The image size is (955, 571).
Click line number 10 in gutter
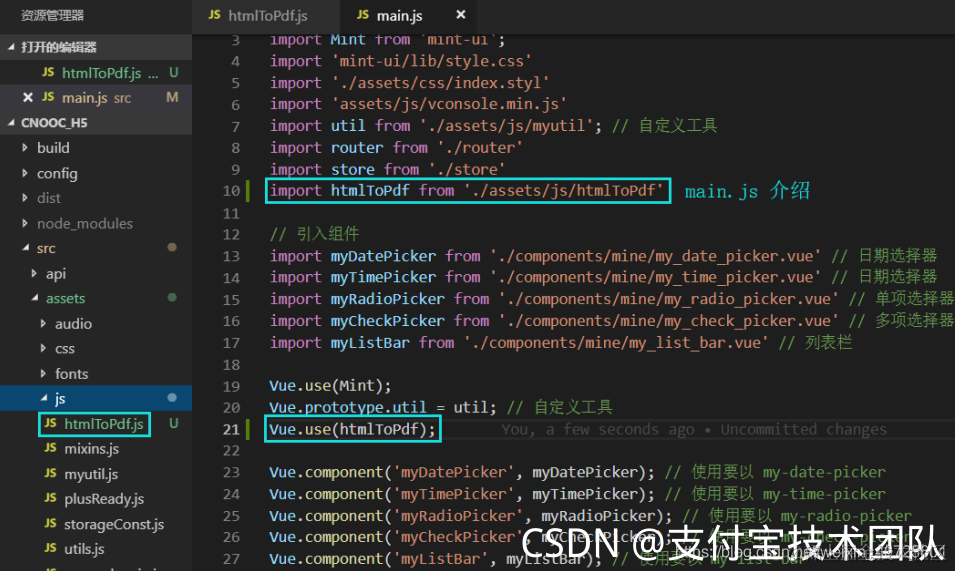[x=231, y=191]
